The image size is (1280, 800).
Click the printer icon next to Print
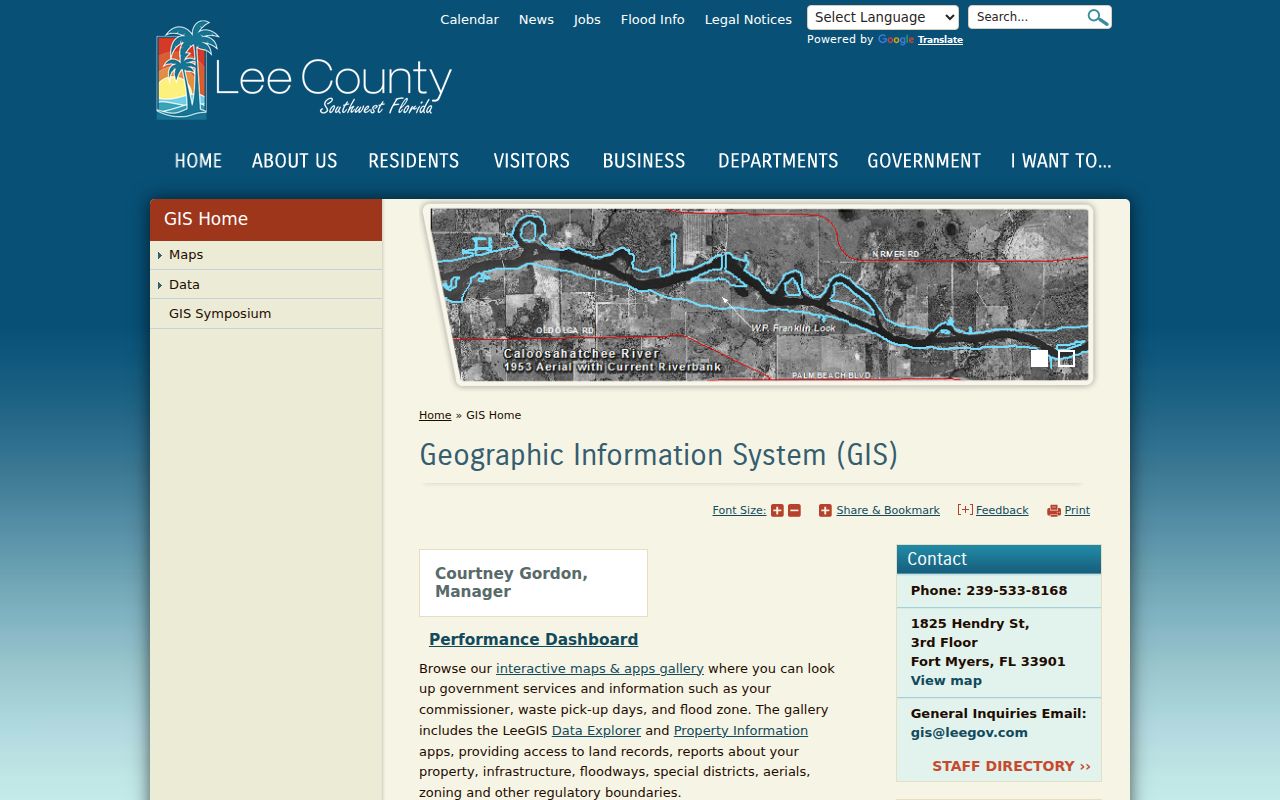[x=1053, y=511]
